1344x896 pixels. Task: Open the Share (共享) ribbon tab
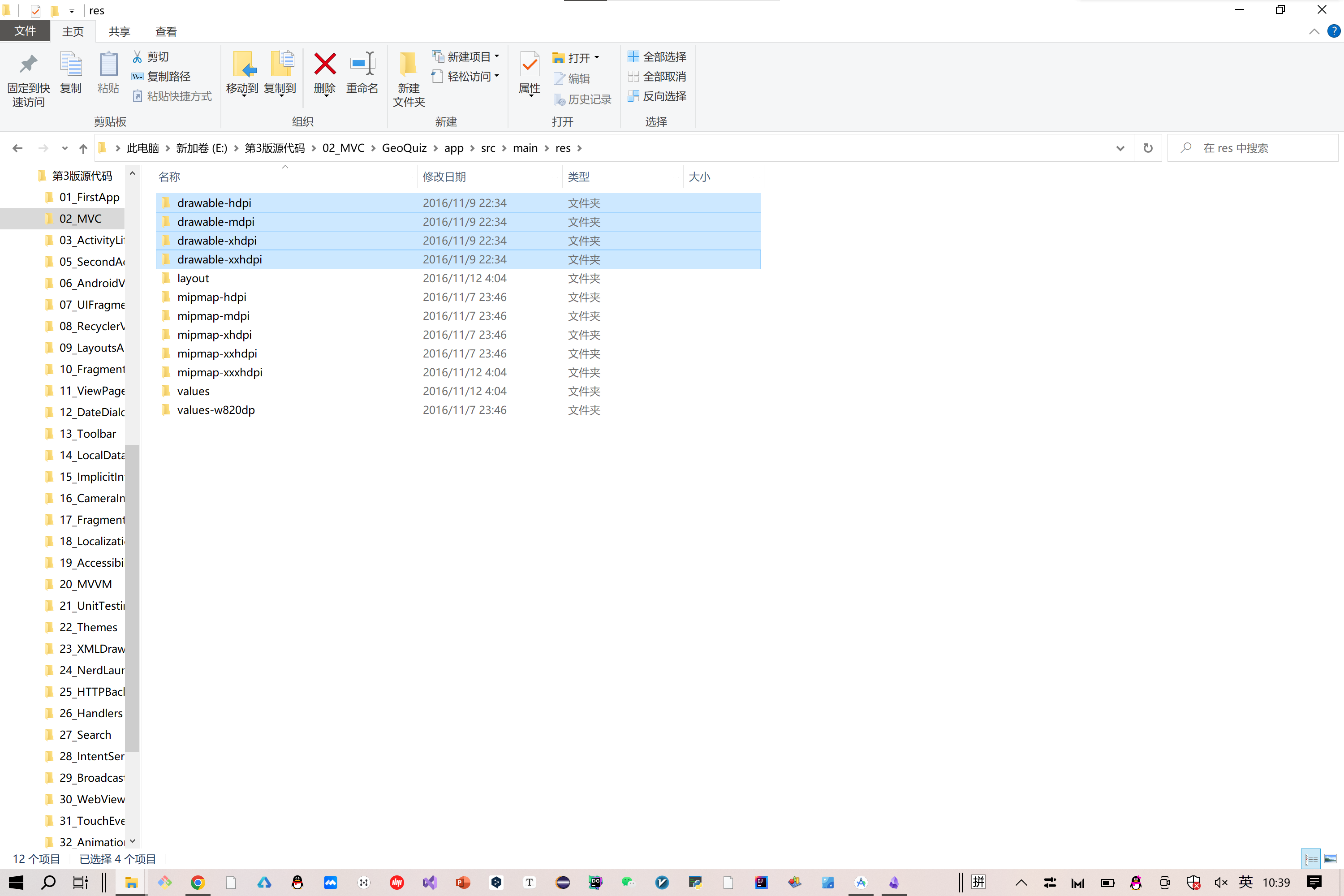(x=120, y=31)
